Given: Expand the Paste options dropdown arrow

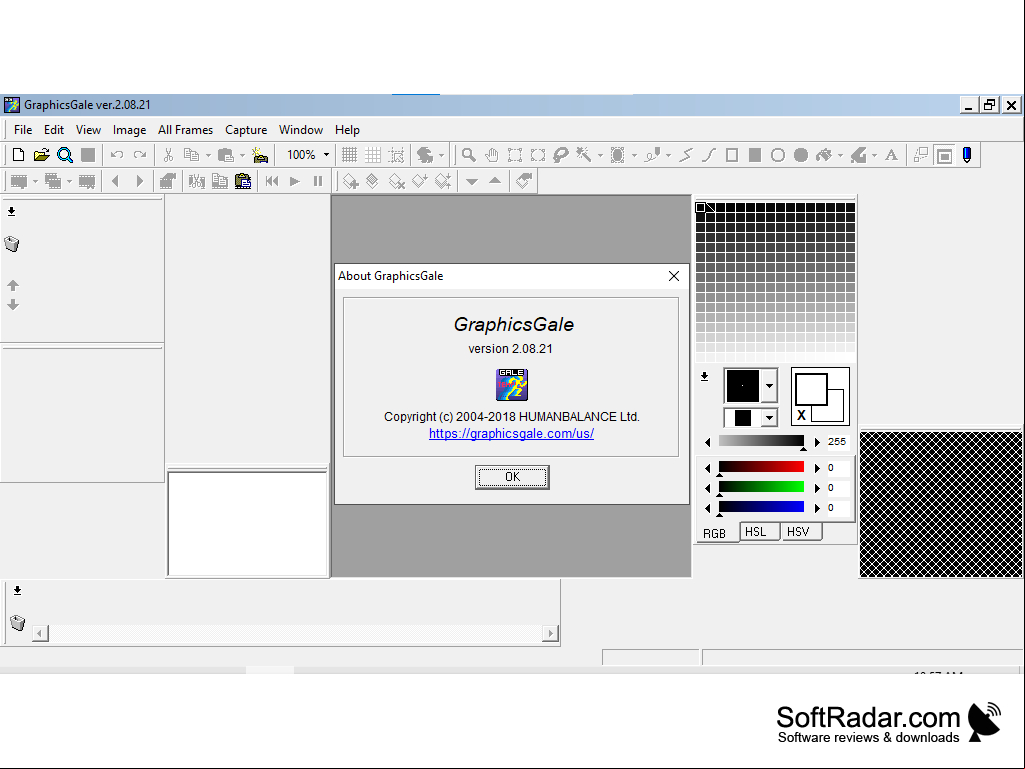Looking at the screenshot, I should coord(242,156).
